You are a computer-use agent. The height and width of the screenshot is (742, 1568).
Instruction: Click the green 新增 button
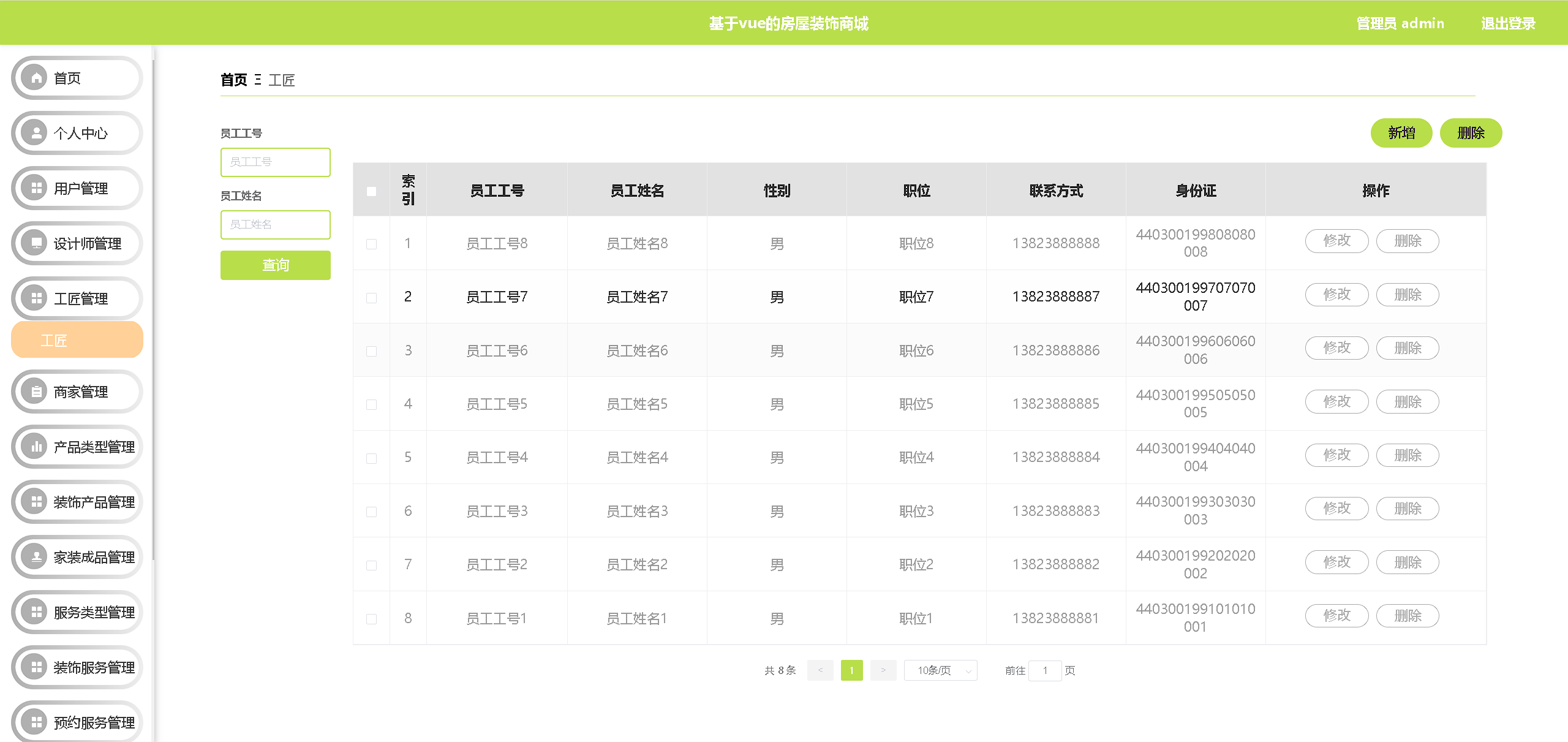pos(1401,133)
